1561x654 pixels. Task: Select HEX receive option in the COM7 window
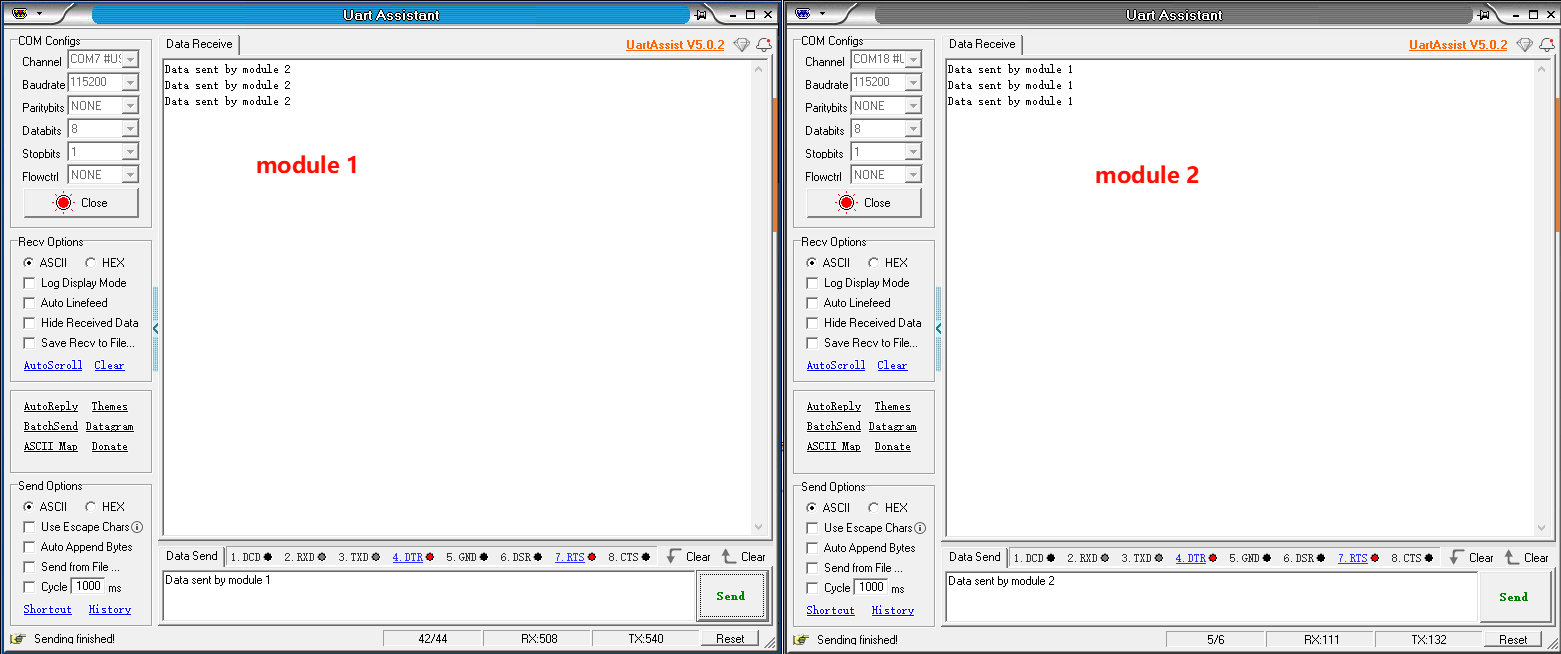click(x=91, y=263)
